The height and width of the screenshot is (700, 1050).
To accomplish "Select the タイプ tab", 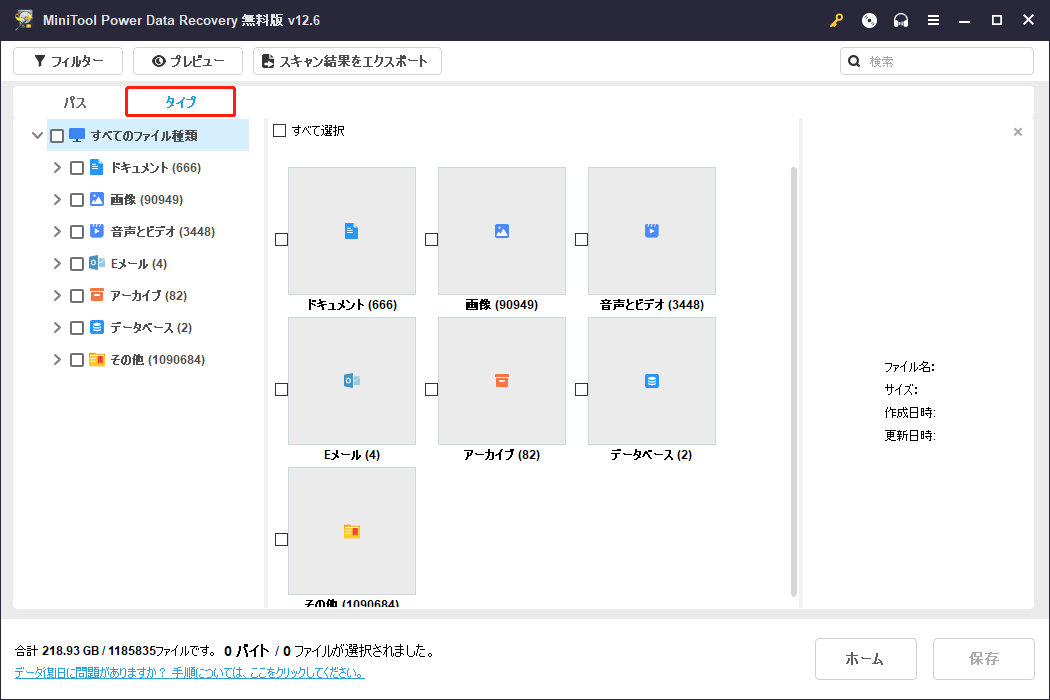I will tap(180, 102).
